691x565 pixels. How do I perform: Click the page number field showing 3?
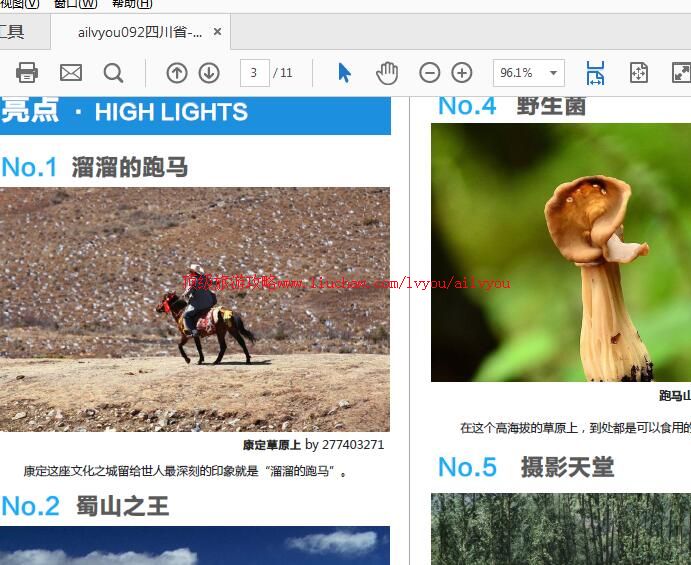(255, 73)
